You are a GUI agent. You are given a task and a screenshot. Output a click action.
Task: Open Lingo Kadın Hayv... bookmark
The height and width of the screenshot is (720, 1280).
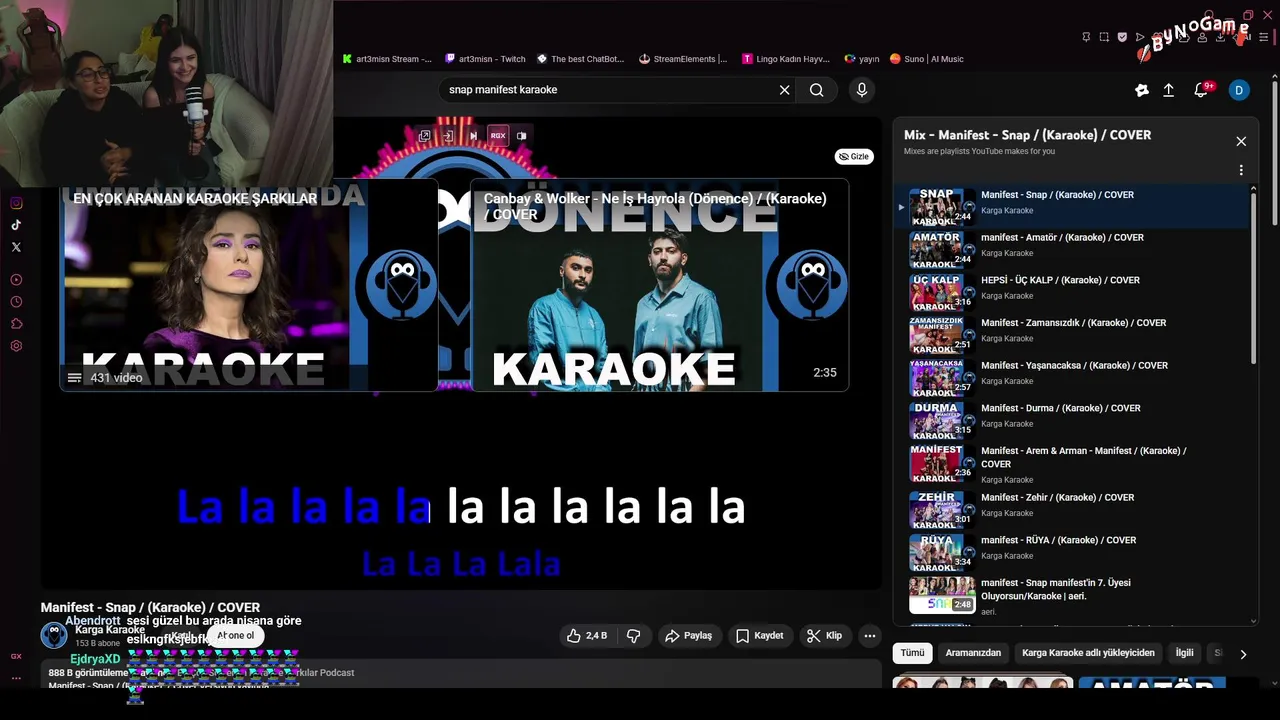point(786,59)
